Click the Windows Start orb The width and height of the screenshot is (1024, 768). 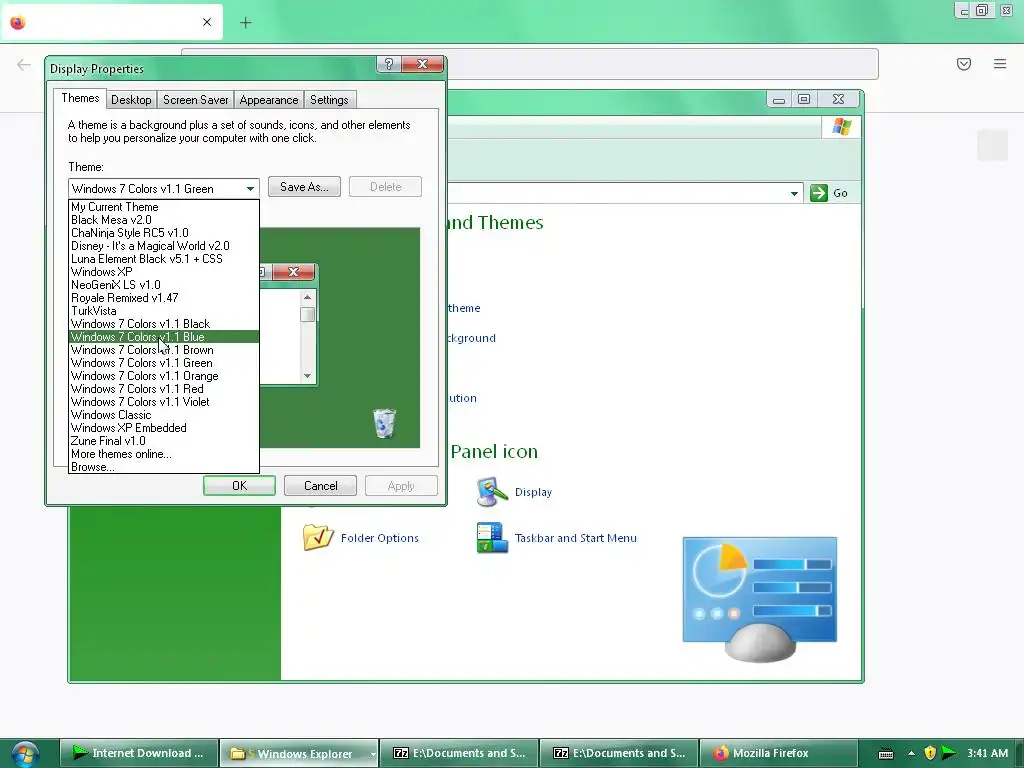click(x=25, y=754)
